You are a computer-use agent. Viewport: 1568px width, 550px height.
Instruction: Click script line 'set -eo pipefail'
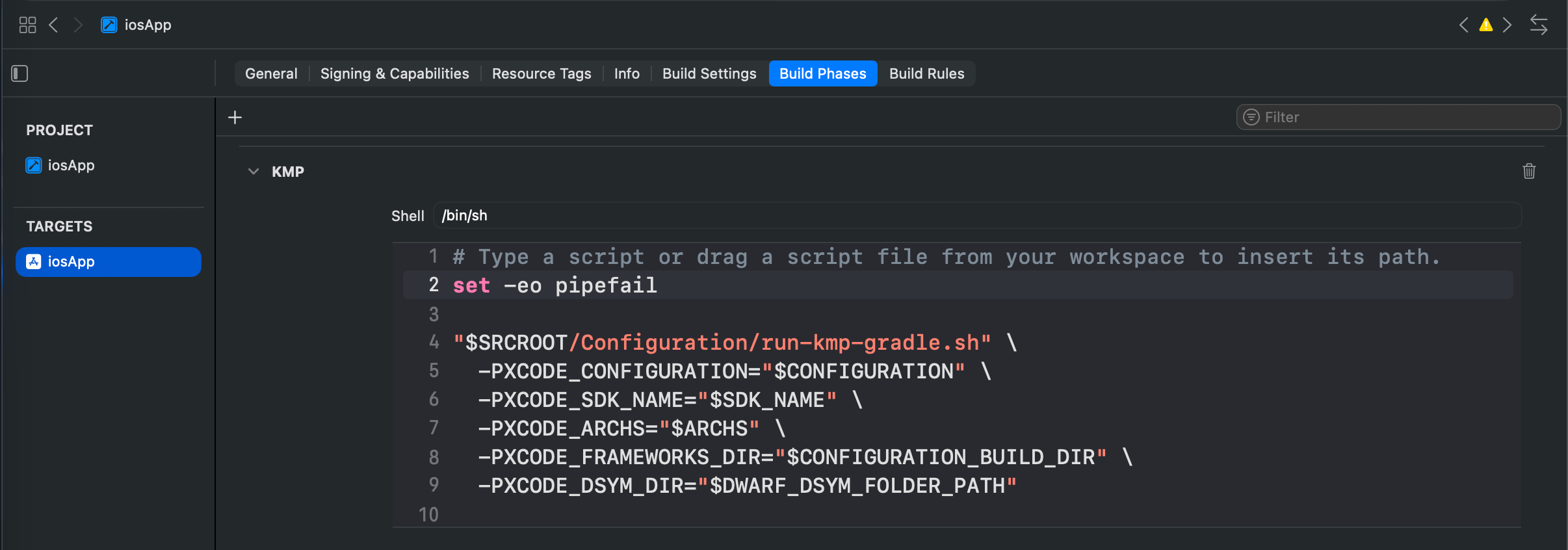[555, 285]
